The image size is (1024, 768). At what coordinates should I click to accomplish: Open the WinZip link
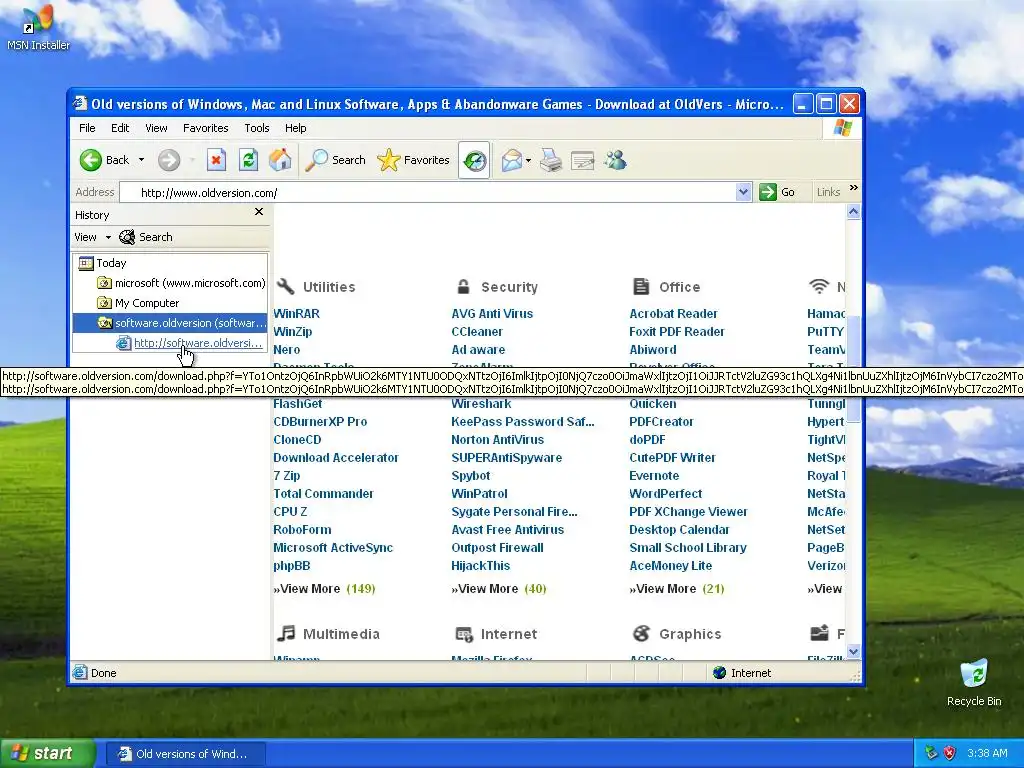293,332
